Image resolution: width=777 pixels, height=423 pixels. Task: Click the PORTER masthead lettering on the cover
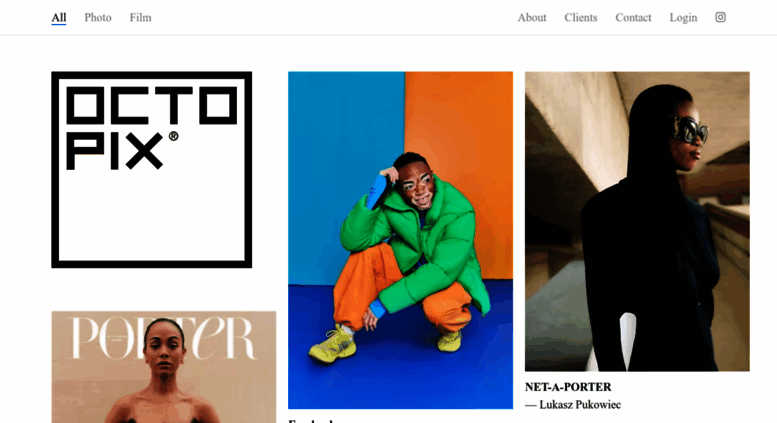click(x=164, y=338)
